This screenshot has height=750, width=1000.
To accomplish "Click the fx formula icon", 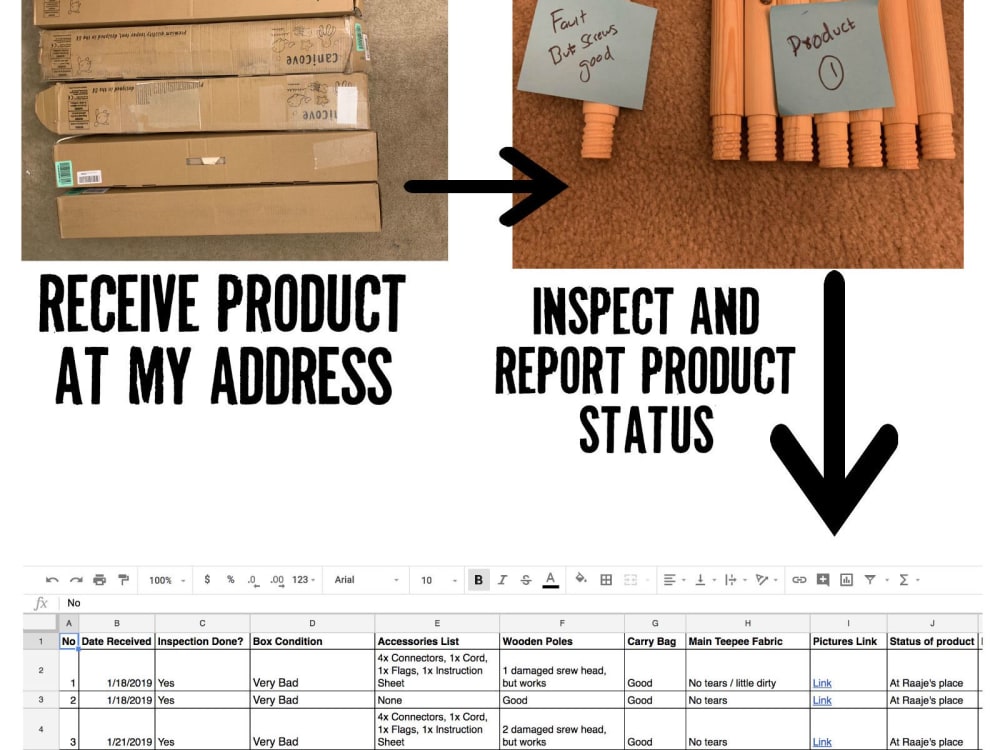I will click(x=40, y=603).
